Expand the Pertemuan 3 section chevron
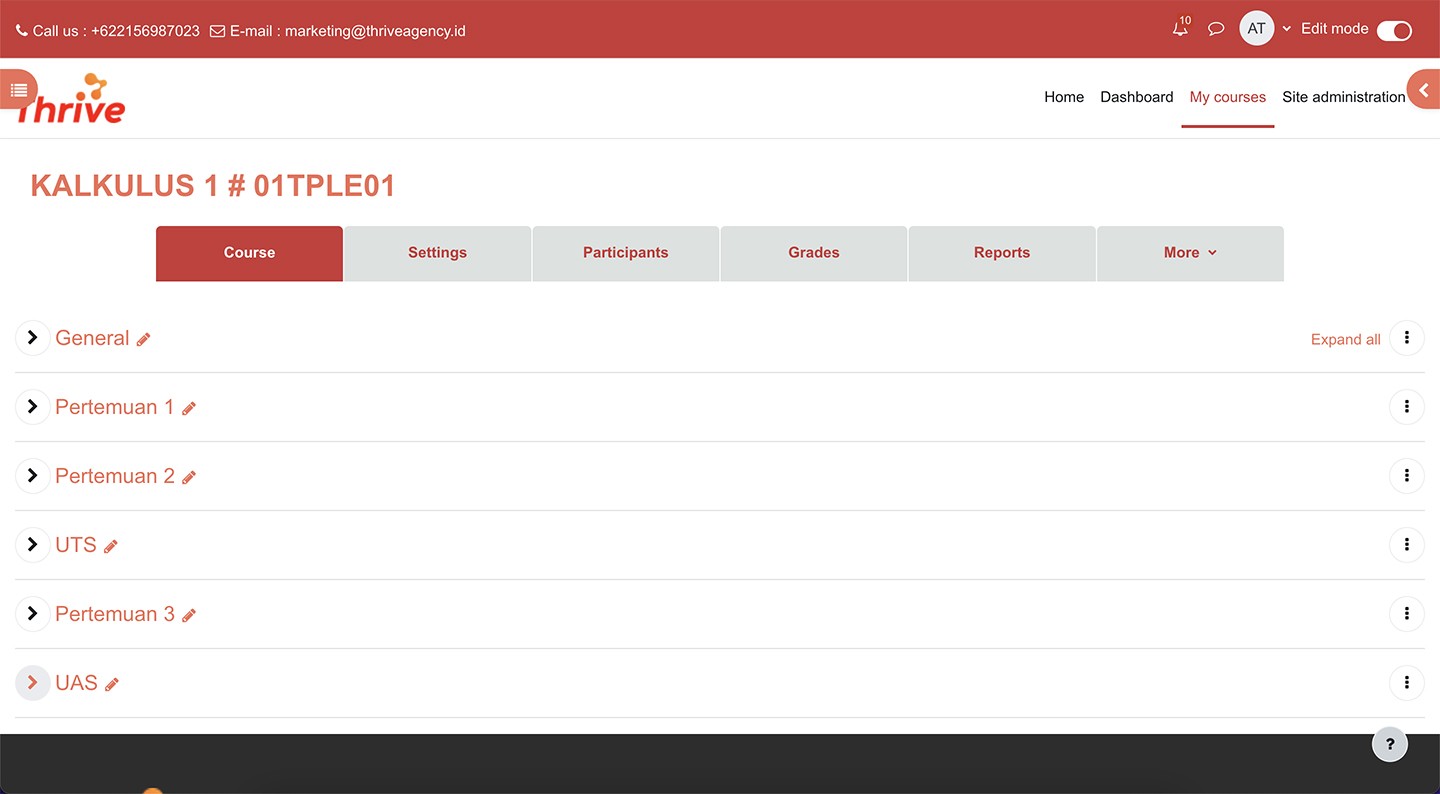 tap(33, 614)
